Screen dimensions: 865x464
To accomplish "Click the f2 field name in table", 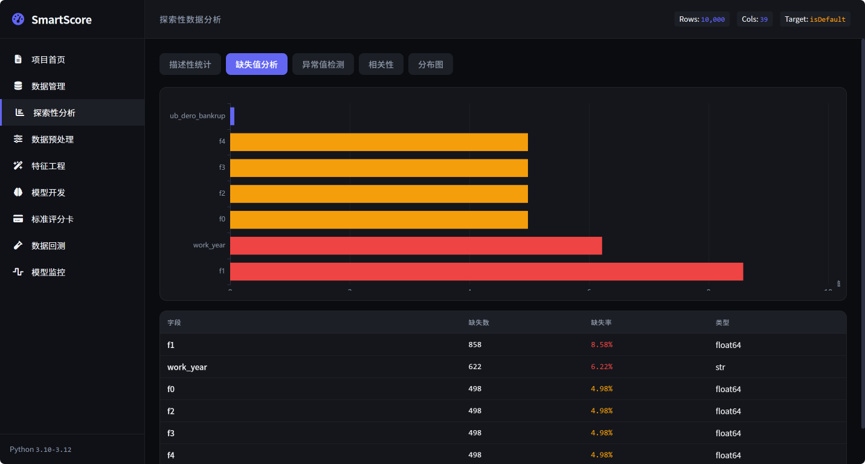I will click(171, 411).
